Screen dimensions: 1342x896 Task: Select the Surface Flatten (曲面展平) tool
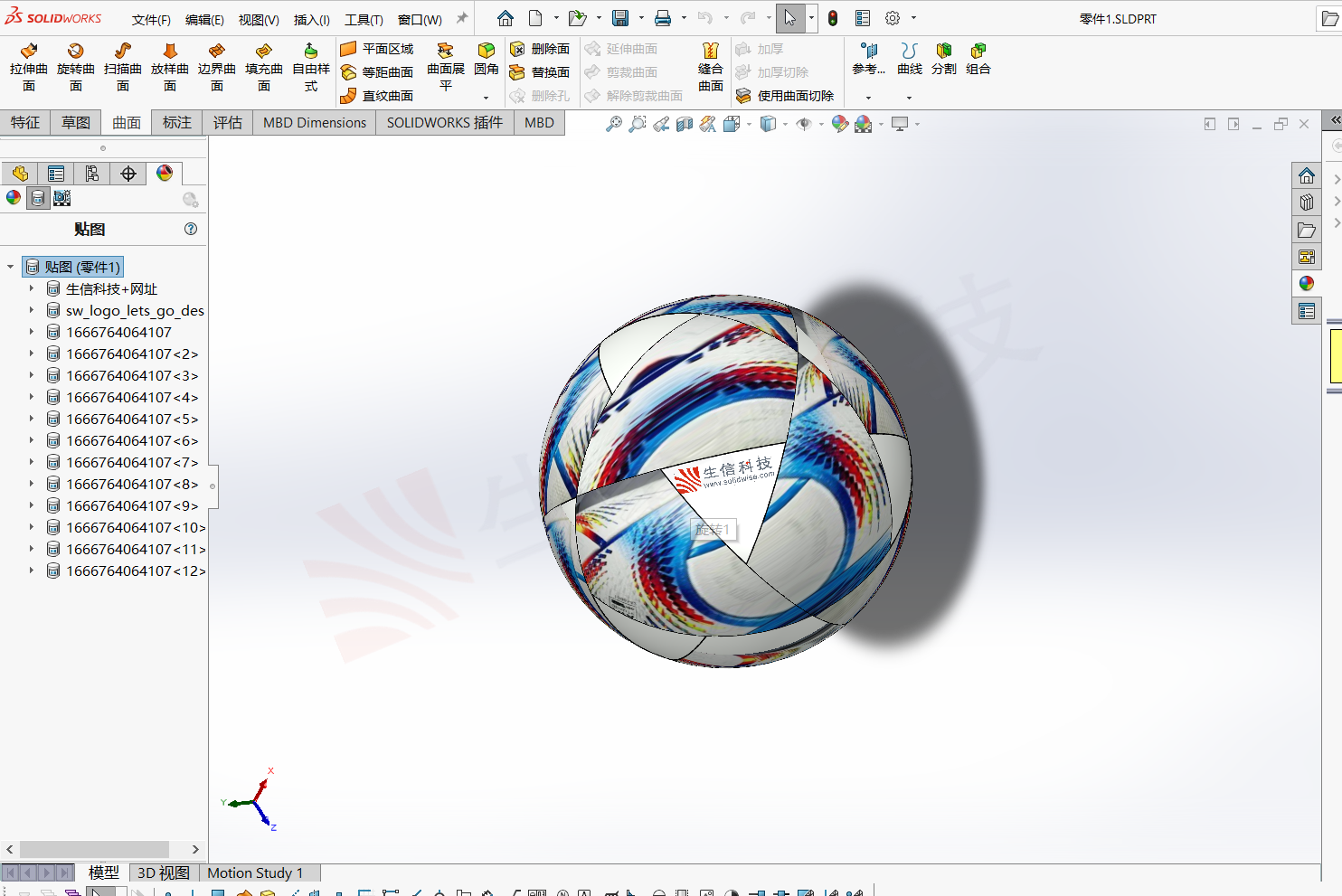(446, 68)
